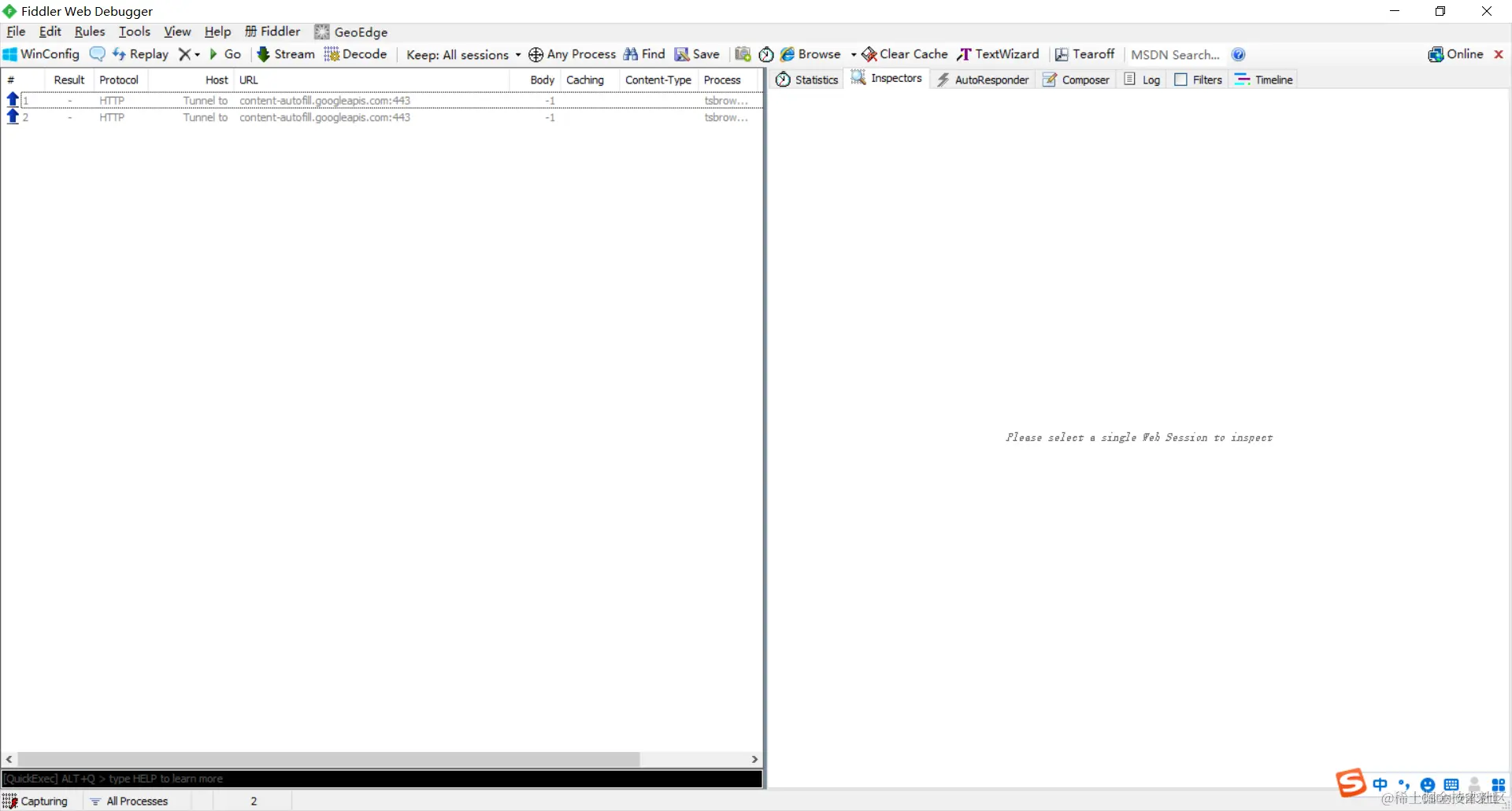1512x811 pixels.
Task: Click the Sogou soft keyboard icon
Action: click(x=1451, y=785)
